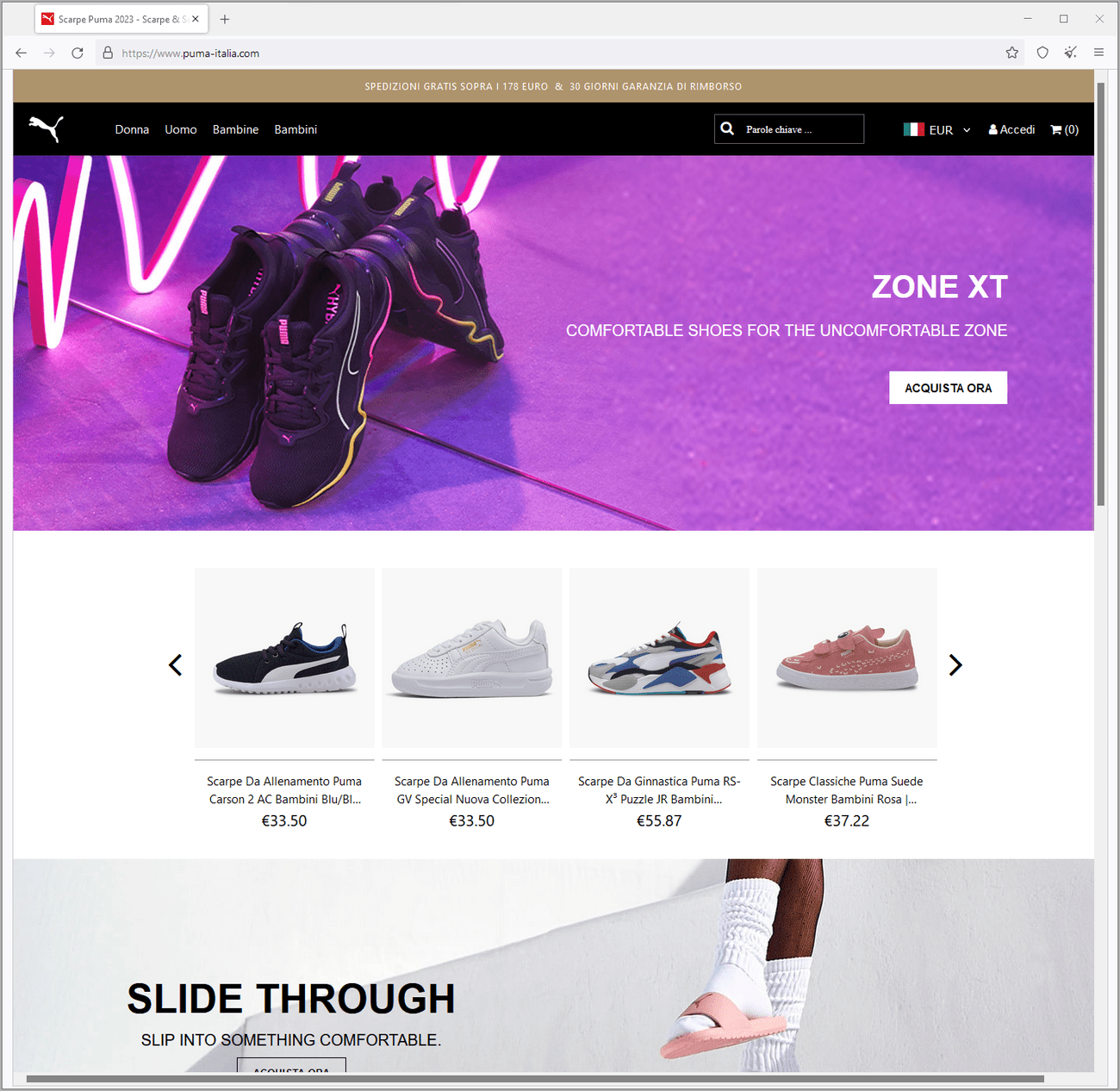Click the vertical page scrollbar

click(1100, 293)
